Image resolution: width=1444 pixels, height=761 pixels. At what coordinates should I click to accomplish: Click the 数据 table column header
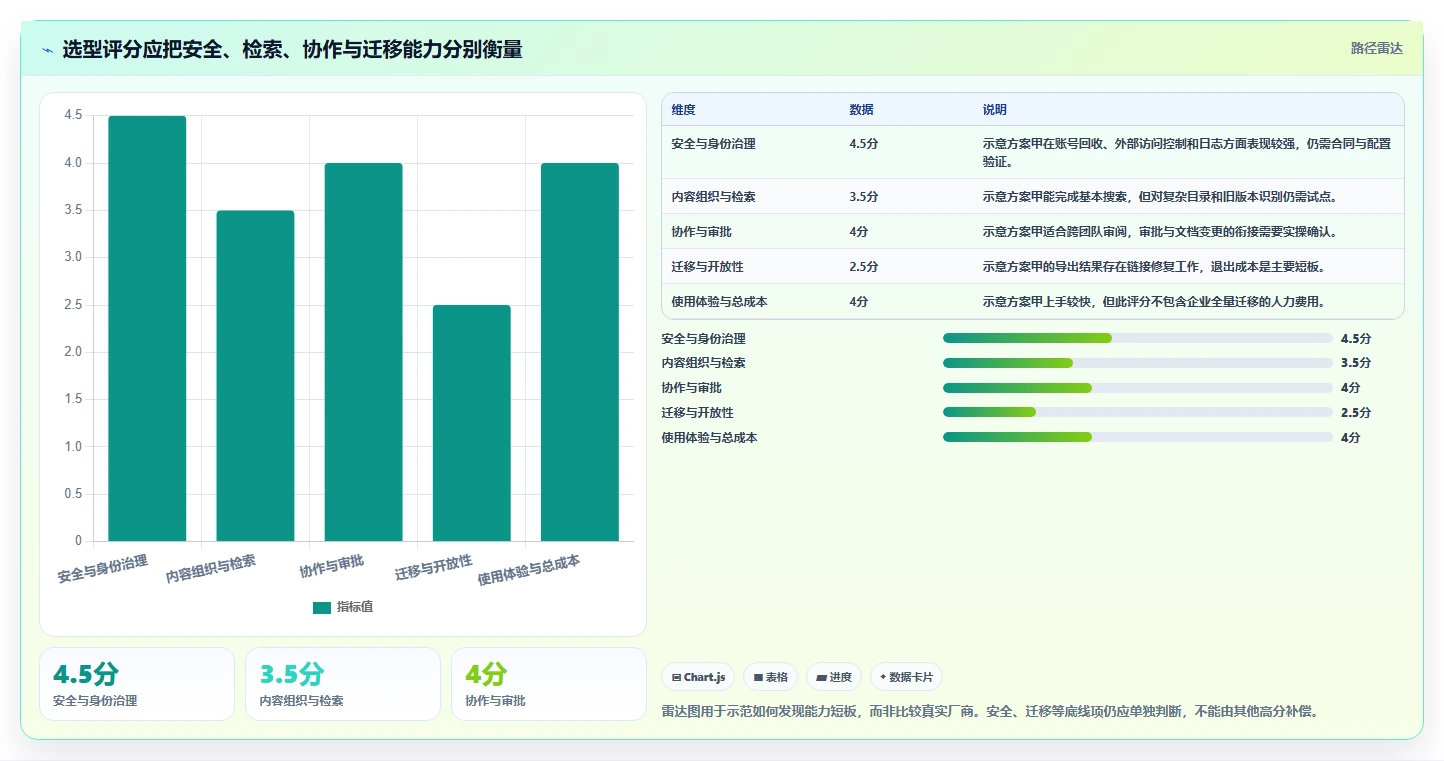click(x=862, y=110)
